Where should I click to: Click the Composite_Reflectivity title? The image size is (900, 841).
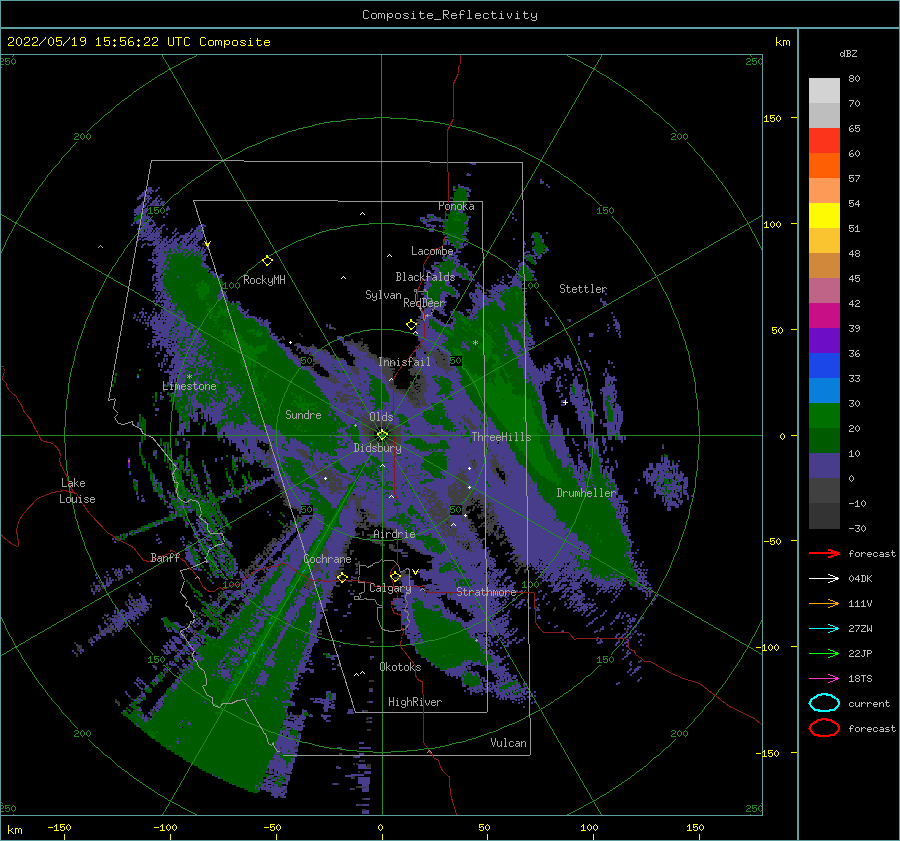tap(450, 15)
